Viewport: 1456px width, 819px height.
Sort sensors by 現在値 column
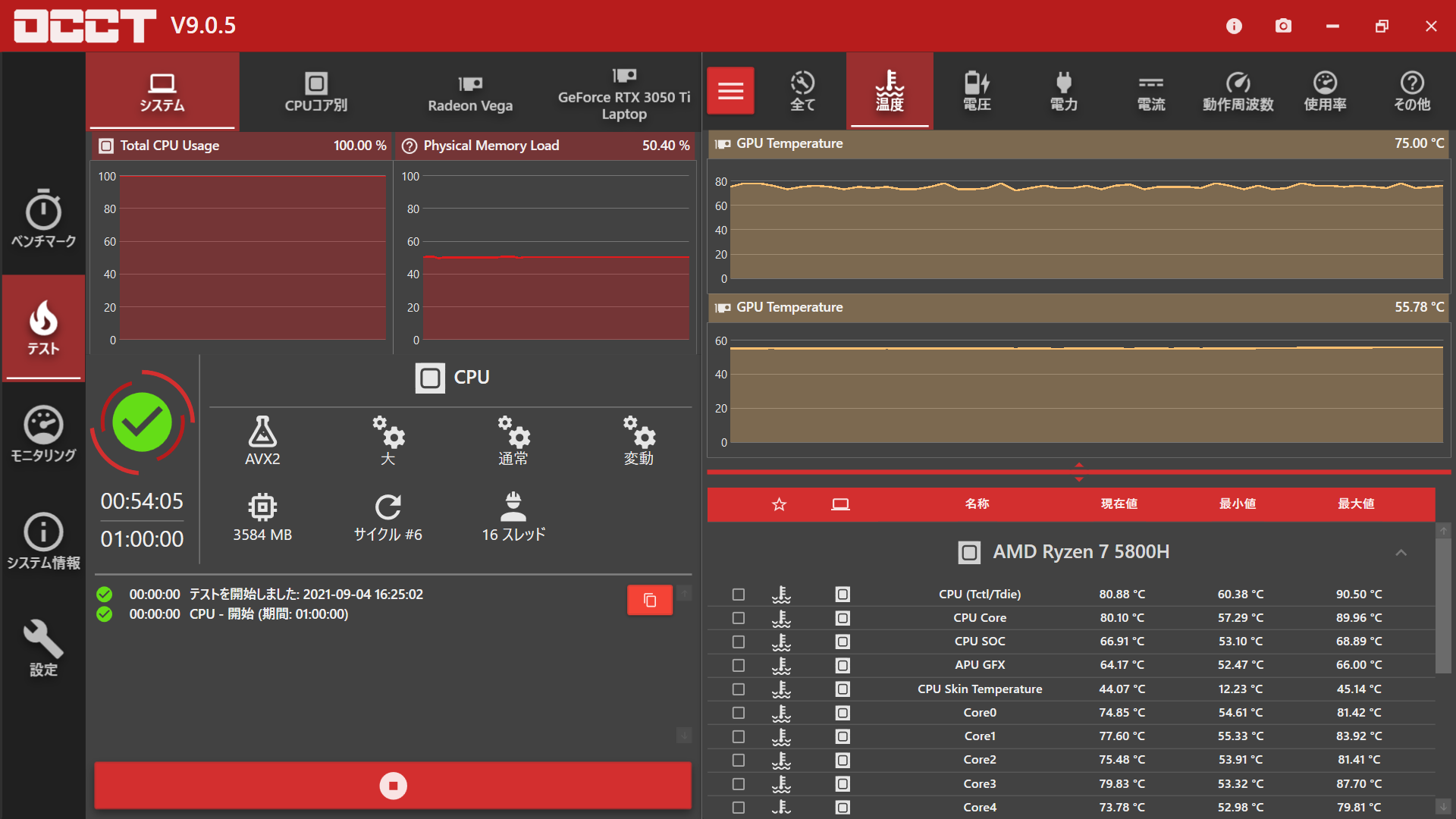pyautogui.click(x=1119, y=504)
